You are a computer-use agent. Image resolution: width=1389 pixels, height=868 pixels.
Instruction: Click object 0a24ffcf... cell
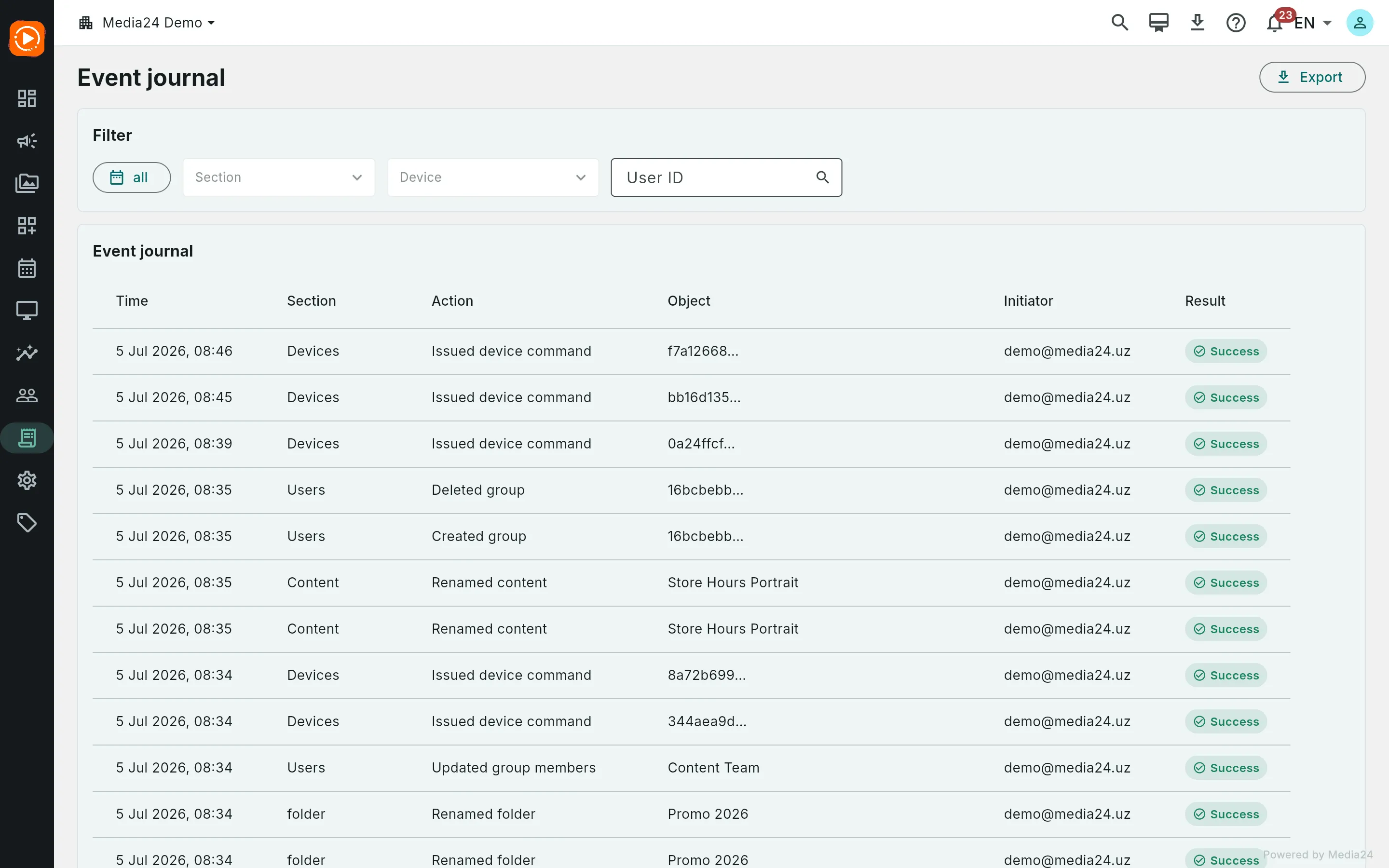coord(701,444)
